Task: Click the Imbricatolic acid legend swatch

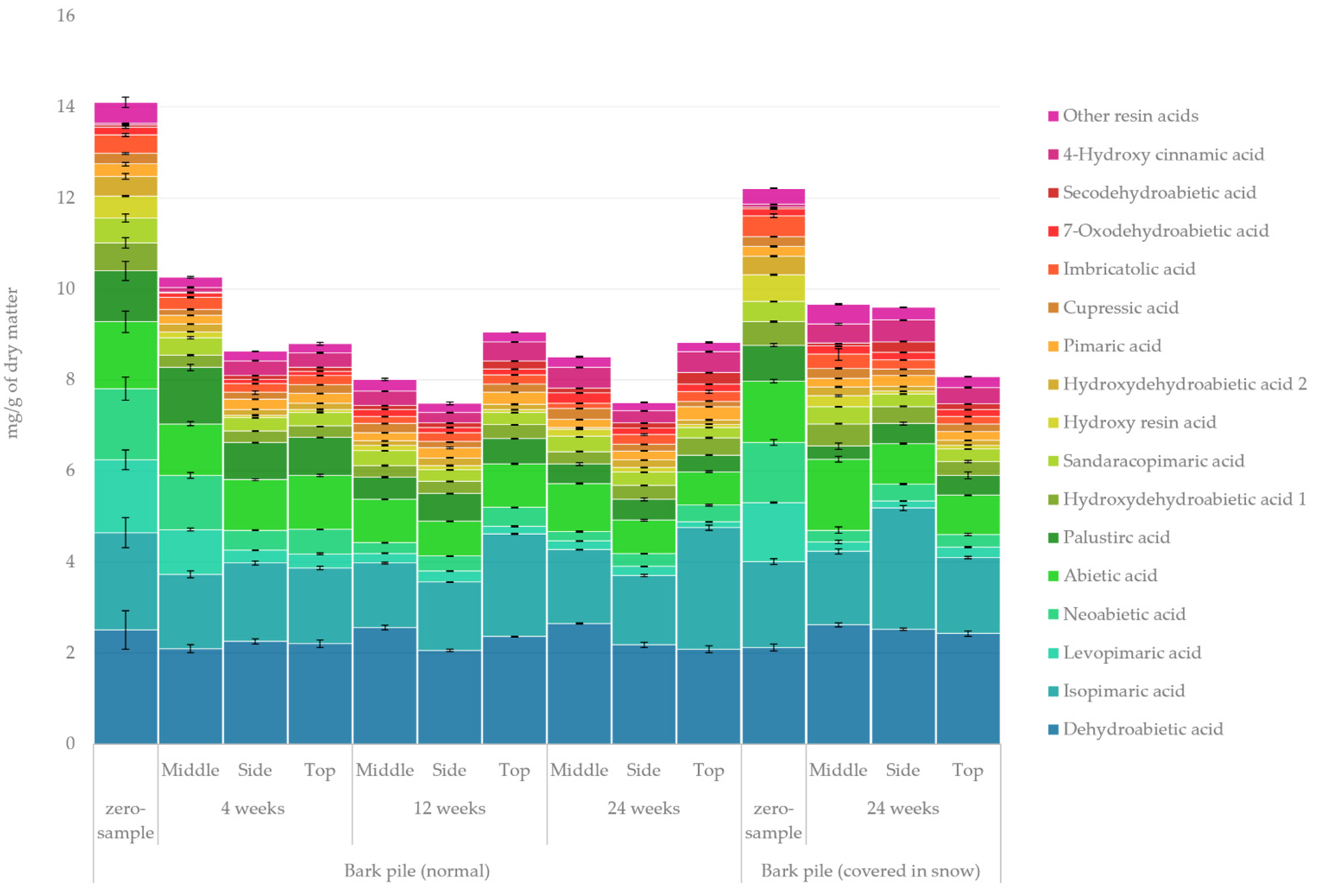Action: coord(1053,270)
